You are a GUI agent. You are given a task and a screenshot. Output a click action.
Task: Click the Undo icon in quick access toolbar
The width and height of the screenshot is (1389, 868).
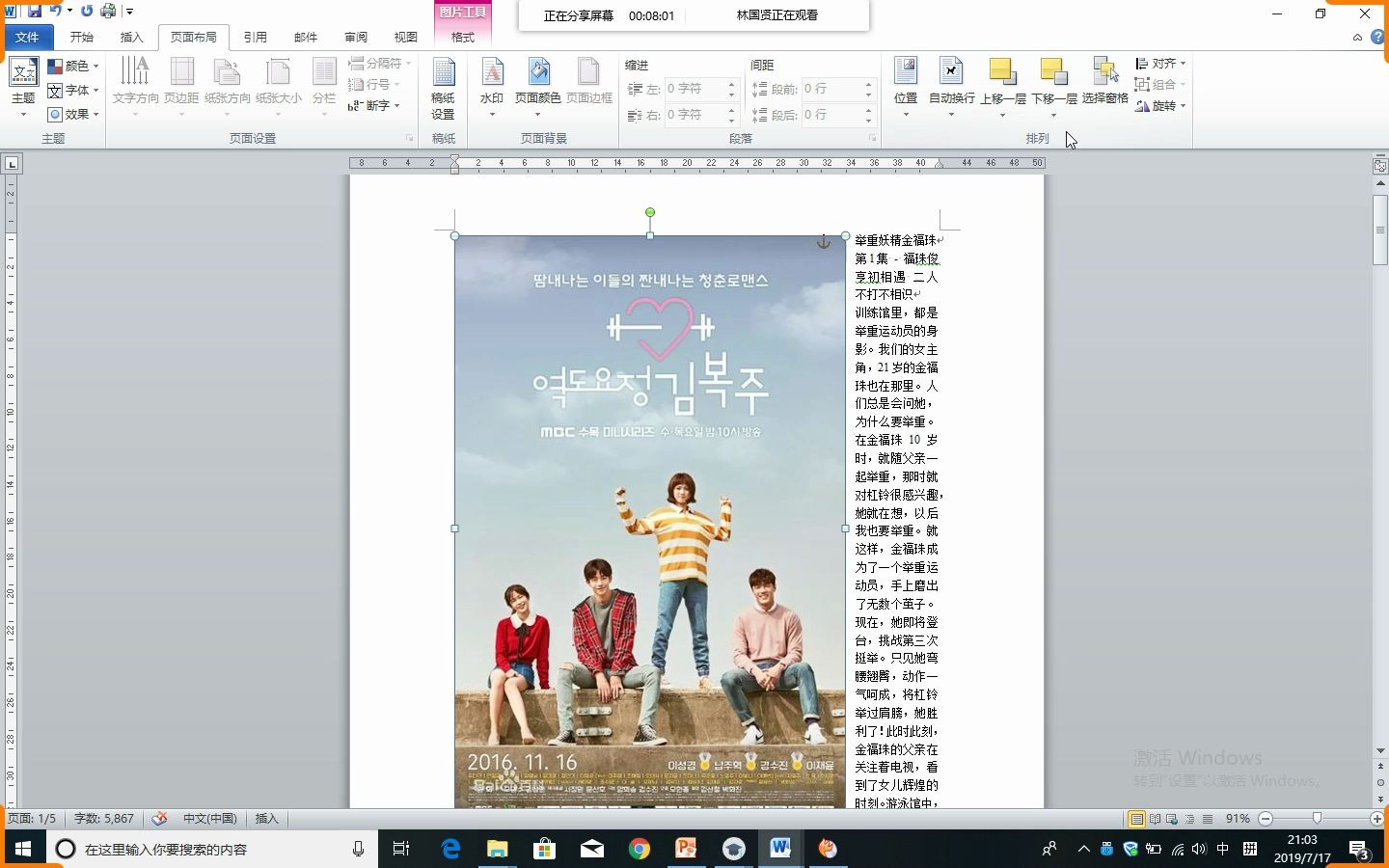(56, 11)
